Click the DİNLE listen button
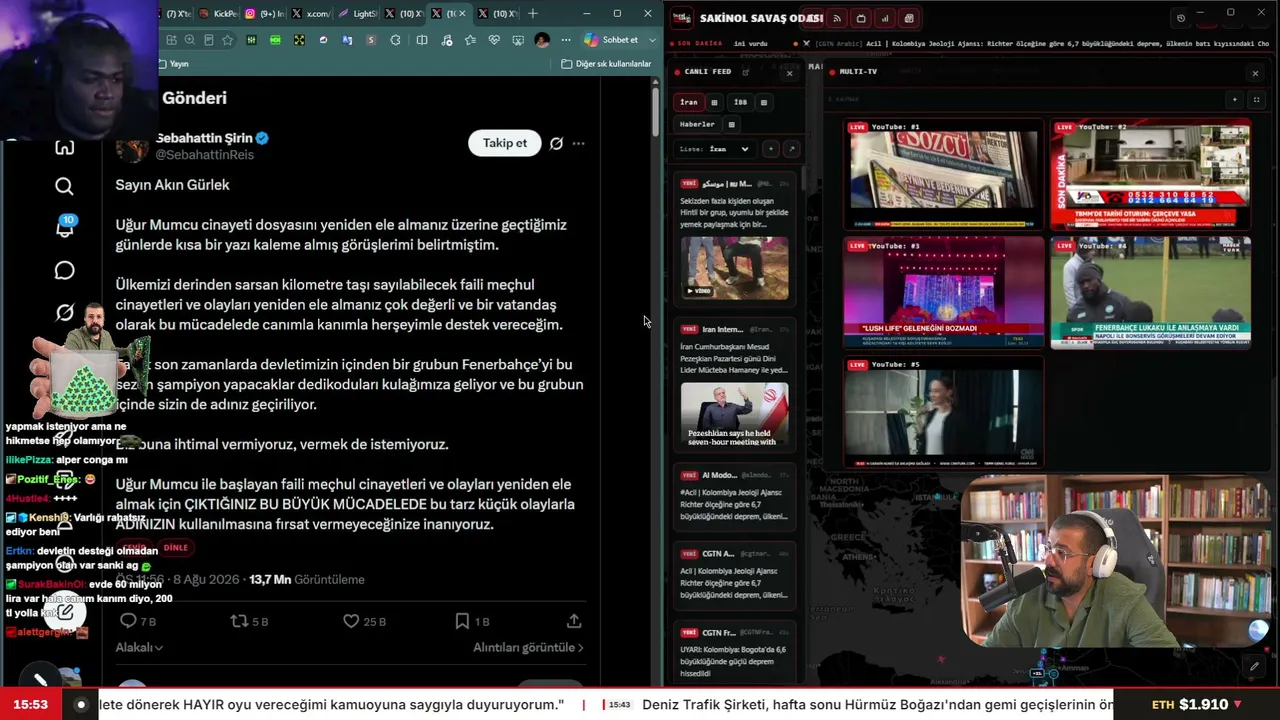The width and height of the screenshot is (1280, 720). 176,547
